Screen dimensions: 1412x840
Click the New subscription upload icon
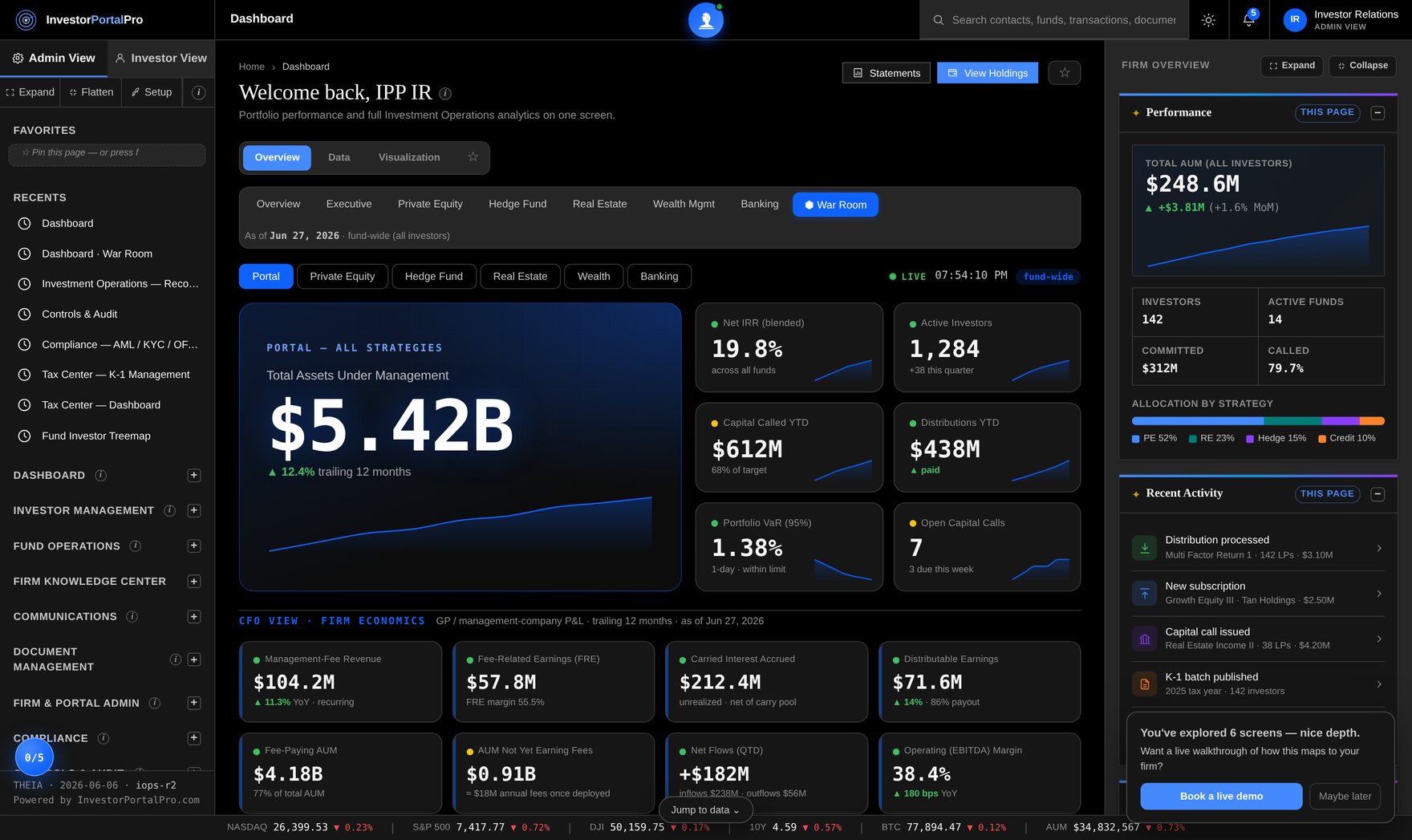click(1145, 594)
